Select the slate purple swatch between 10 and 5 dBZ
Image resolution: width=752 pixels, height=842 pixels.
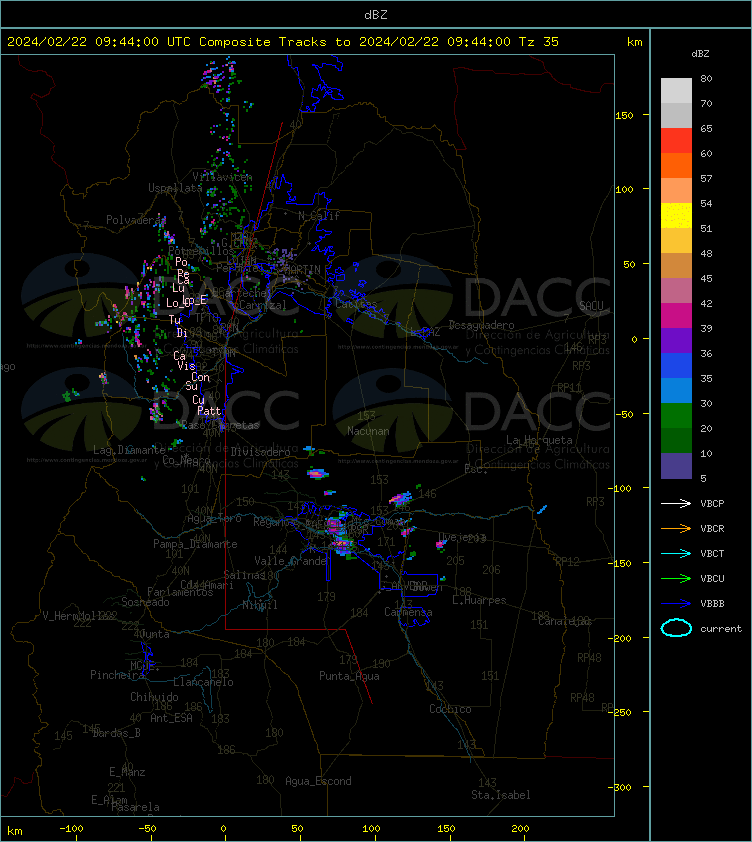(676, 466)
